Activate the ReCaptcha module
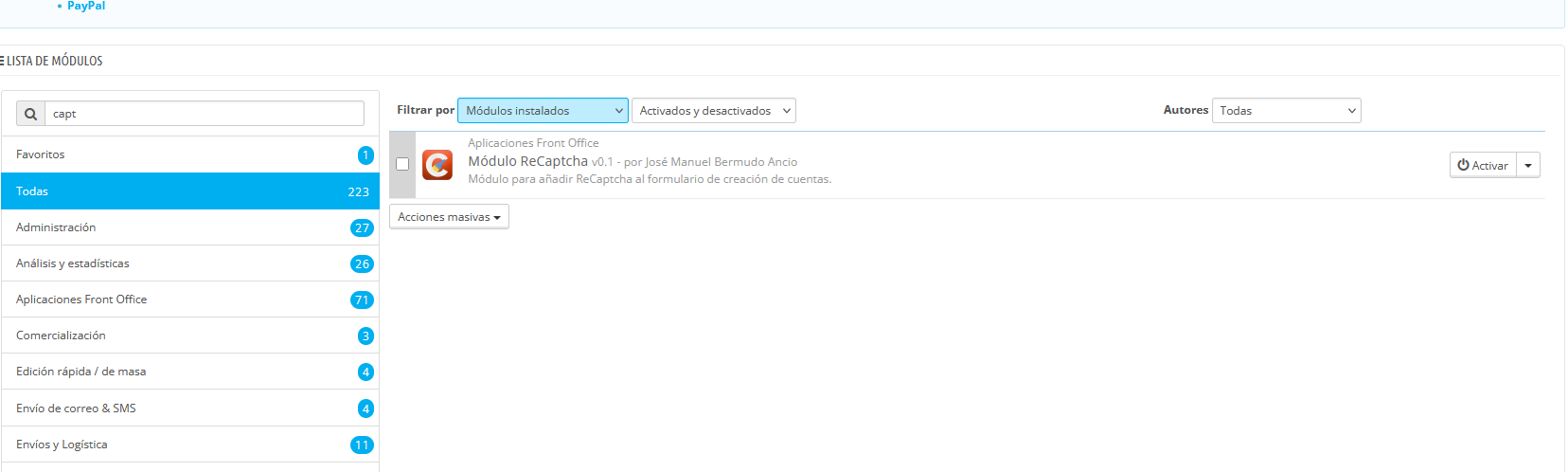1568x472 pixels. [x=1483, y=165]
